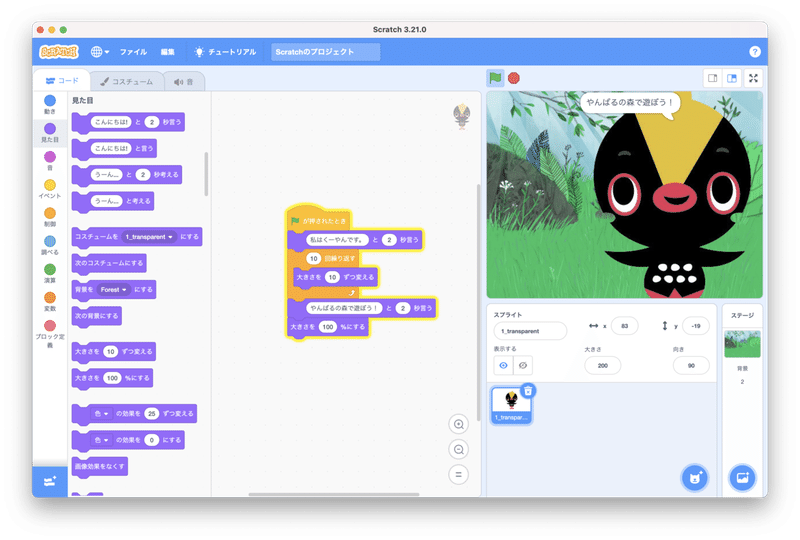
Task: Click the sprite name field
Action: (x=530, y=331)
